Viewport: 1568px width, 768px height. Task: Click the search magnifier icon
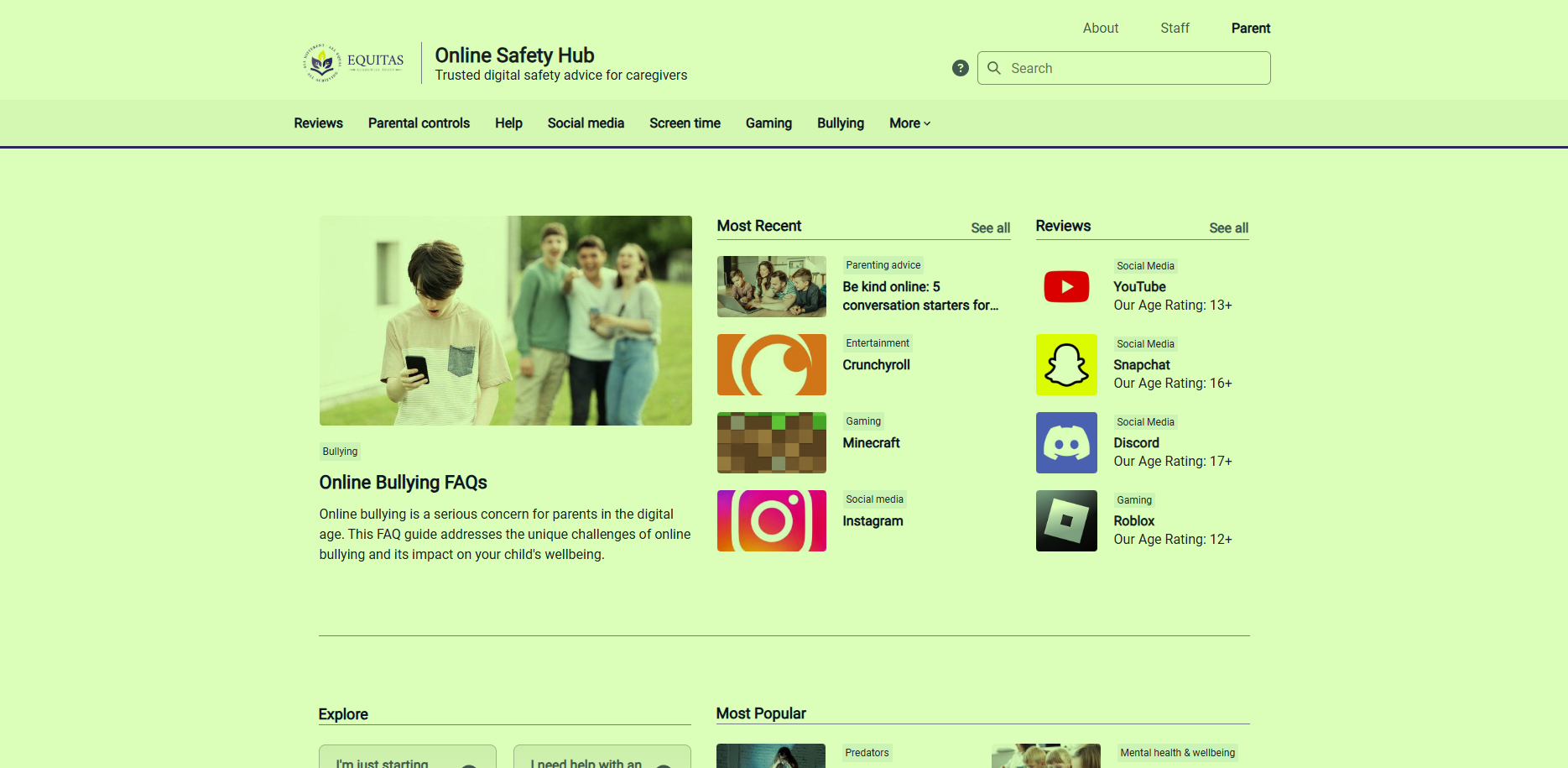(994, 68)
